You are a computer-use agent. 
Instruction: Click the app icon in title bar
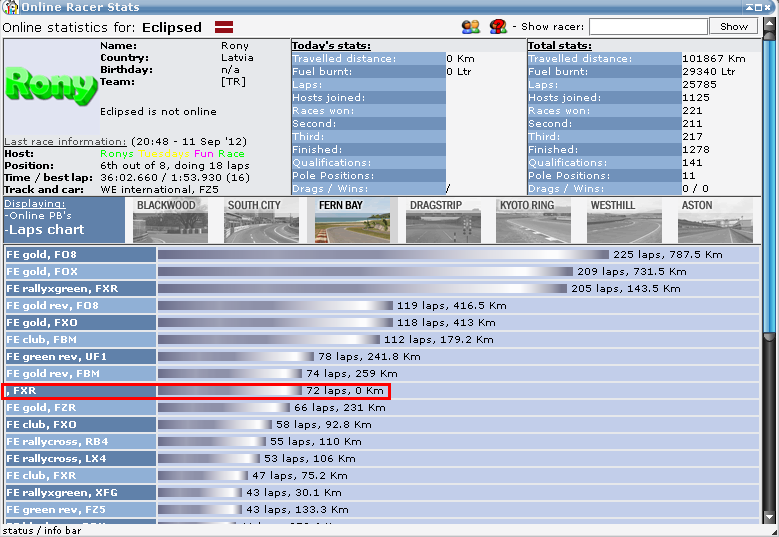point(10,7)
